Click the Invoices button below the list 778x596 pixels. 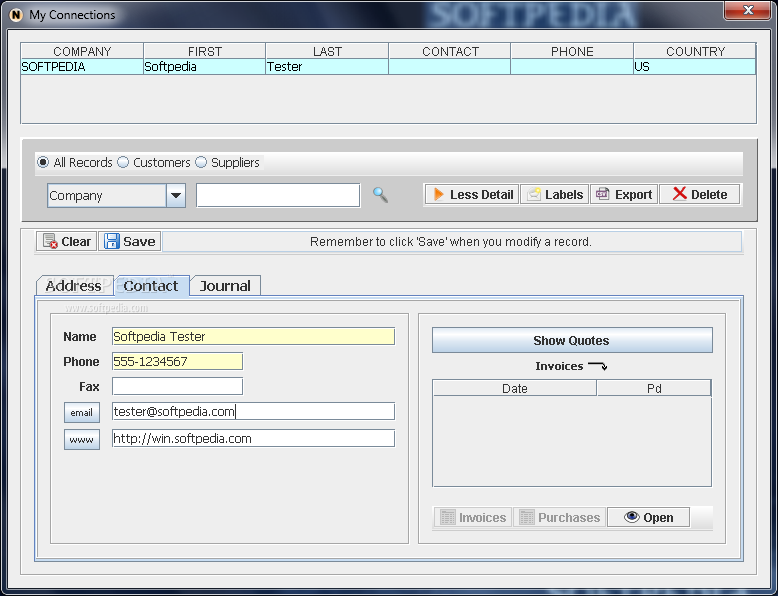point(473,518)
